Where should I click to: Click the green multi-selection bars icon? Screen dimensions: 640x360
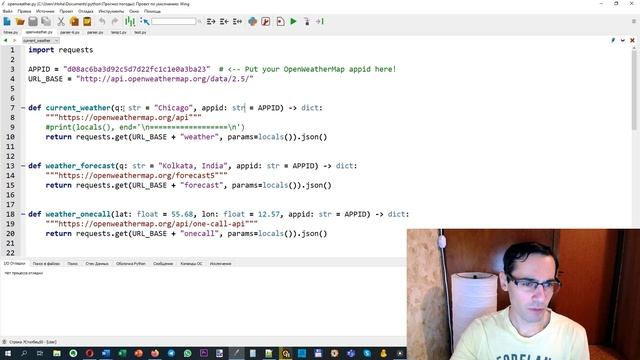pos(130,21)
